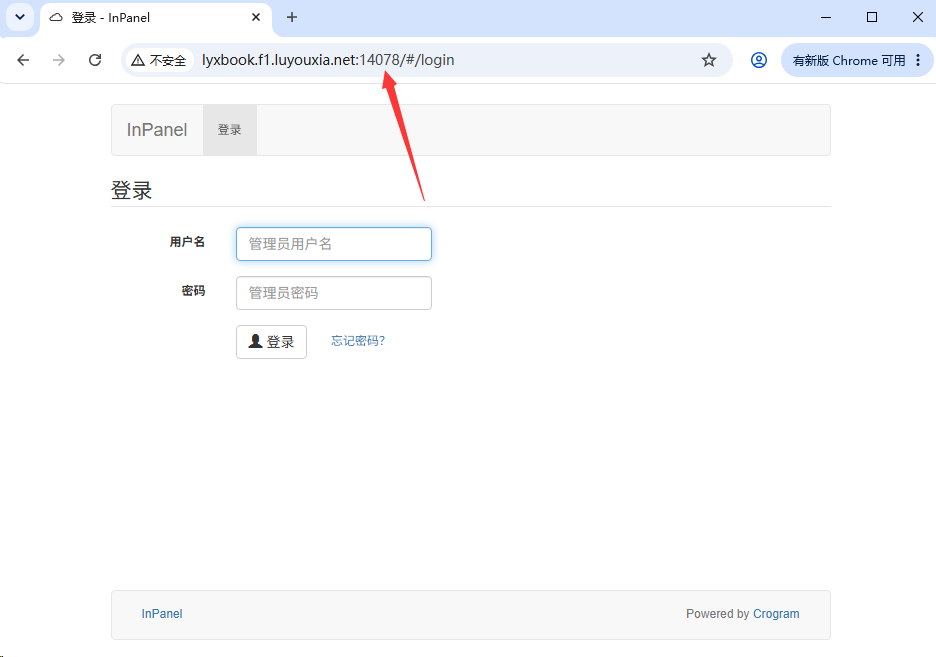Close the 登录 - InPanel tab
Image resolution: width=936 pixels, height=657 pixels.
tap(256, 17)
